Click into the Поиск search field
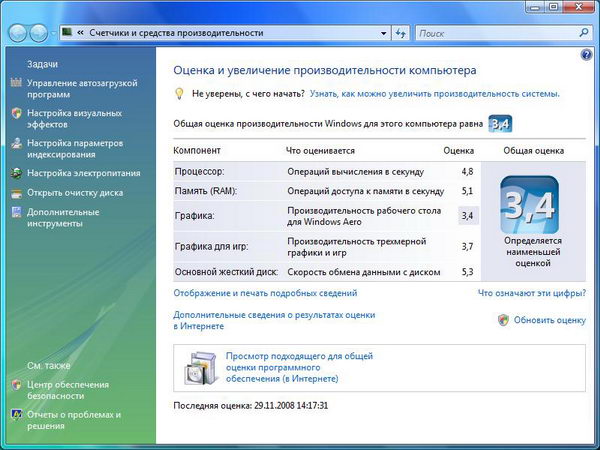 pyautogui.click(x=490, y=33)
